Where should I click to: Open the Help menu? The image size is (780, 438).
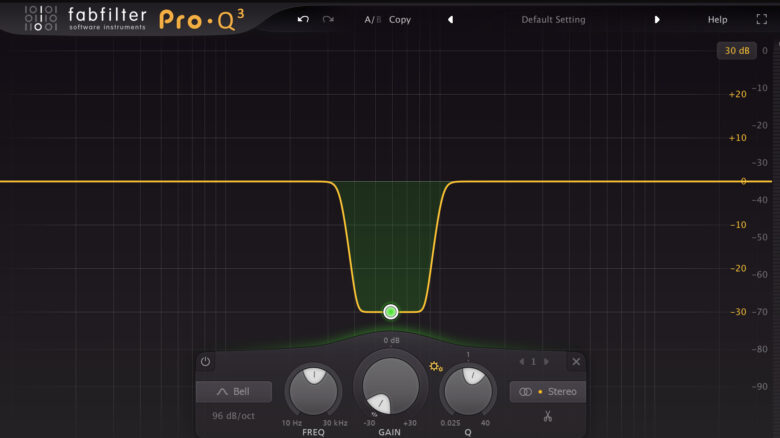pos(717,20)
